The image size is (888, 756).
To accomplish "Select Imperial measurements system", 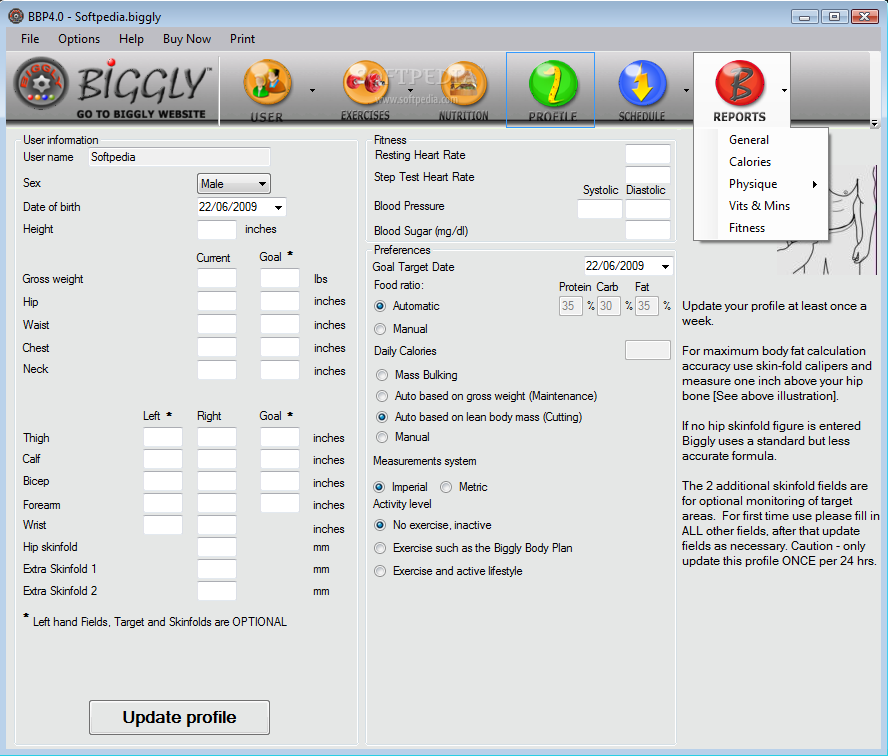I will (x=379, y=487).
